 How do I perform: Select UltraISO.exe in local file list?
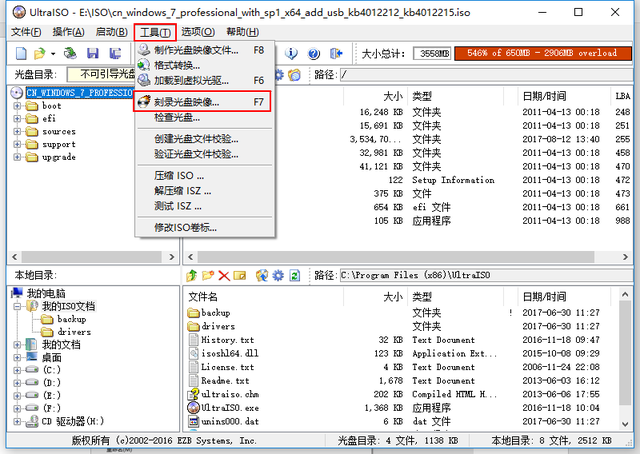click(230, 407)
